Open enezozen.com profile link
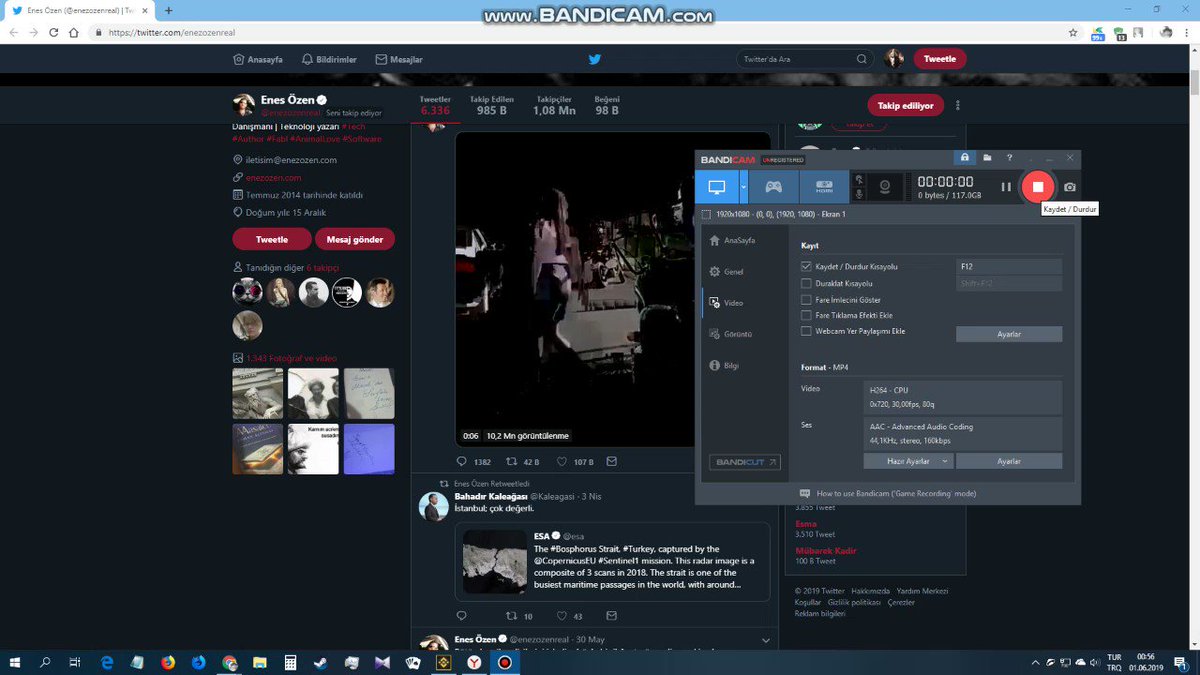Screen dimensions: 1200x675 click(x=273, y=177)
